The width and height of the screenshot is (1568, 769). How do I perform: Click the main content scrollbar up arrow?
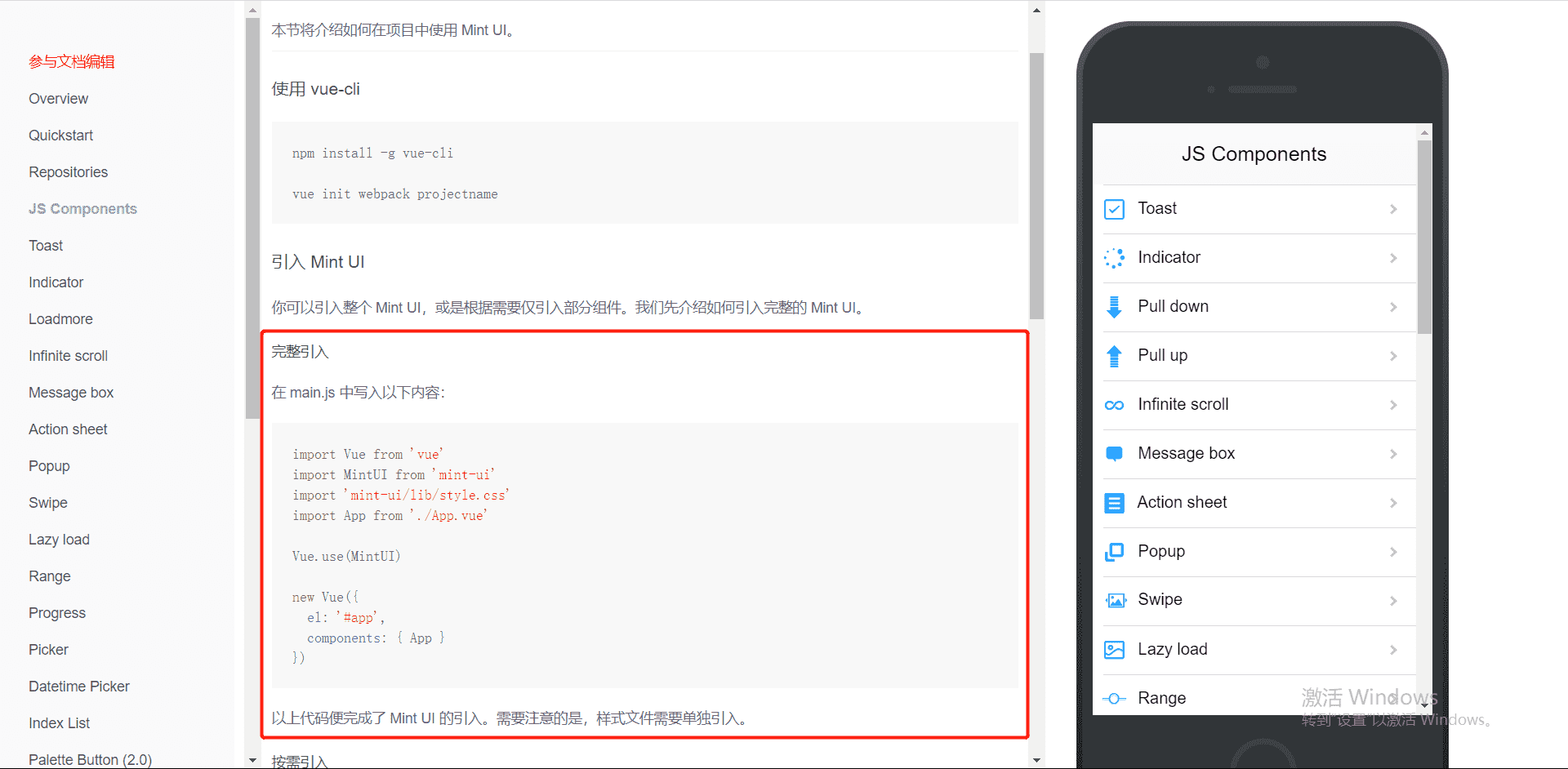click(x=1036, y=11)
